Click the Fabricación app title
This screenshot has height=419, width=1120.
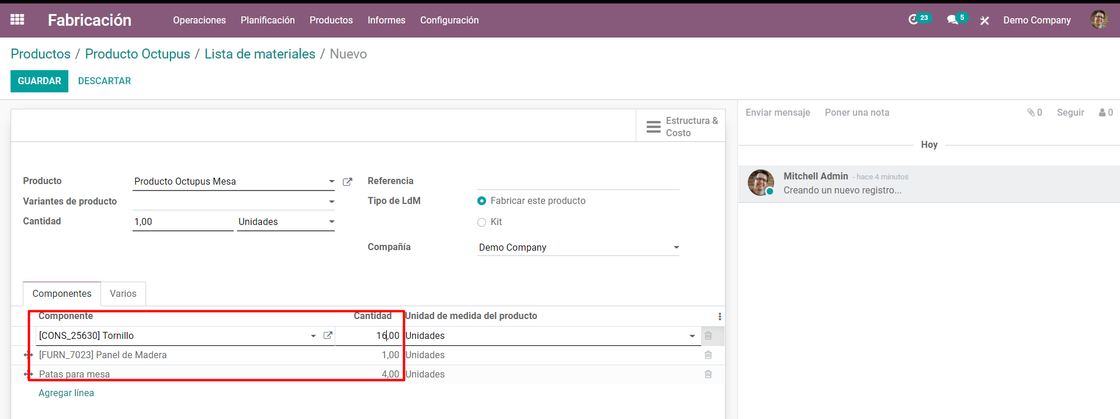point(89,20)
